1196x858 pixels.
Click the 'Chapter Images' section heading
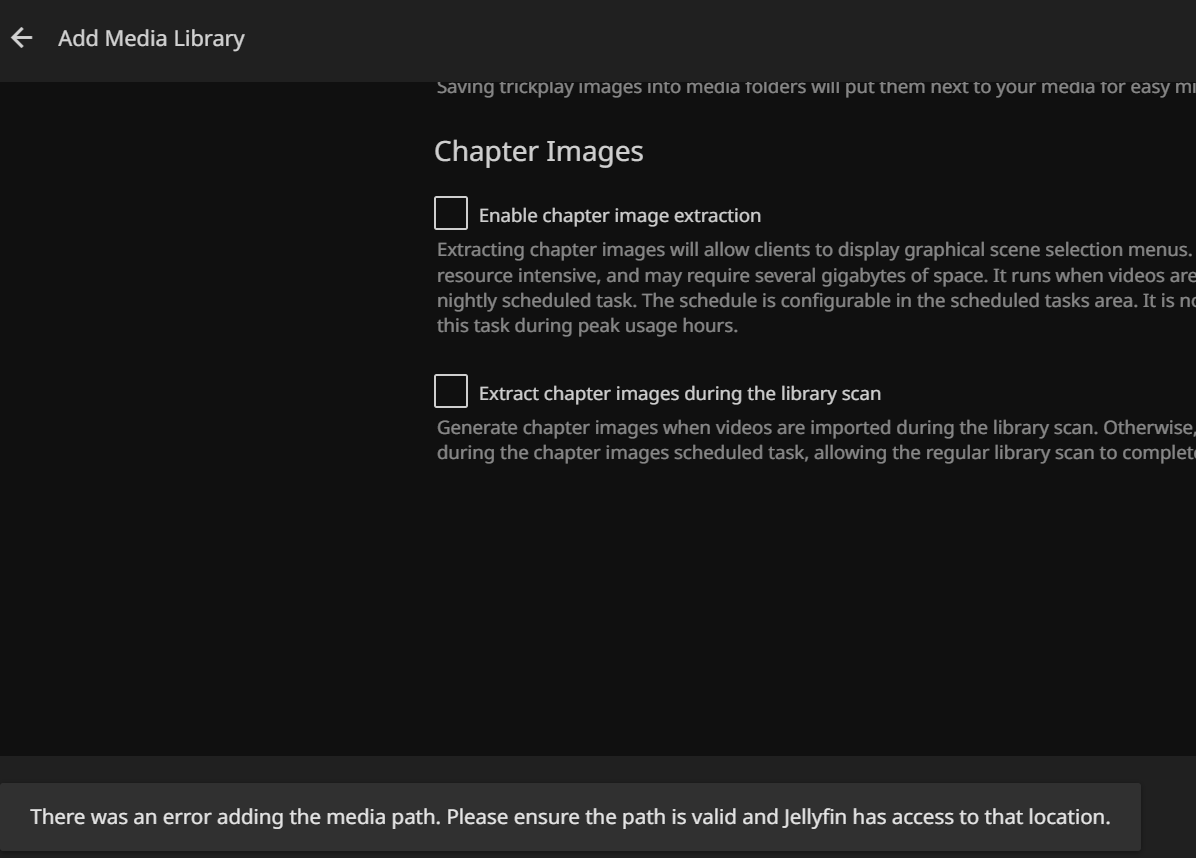(538, 152)
